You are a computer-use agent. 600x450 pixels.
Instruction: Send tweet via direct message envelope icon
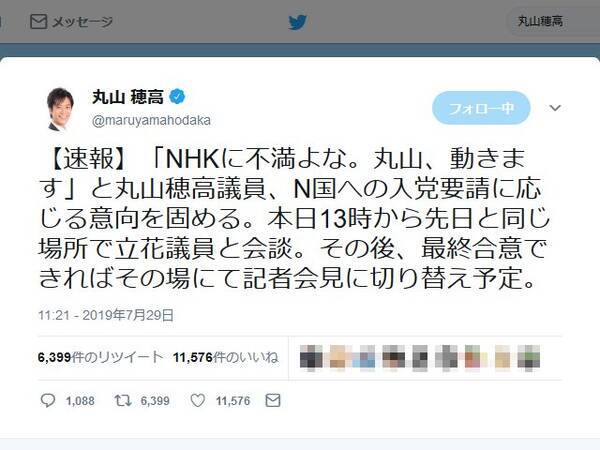coord(273,401)
